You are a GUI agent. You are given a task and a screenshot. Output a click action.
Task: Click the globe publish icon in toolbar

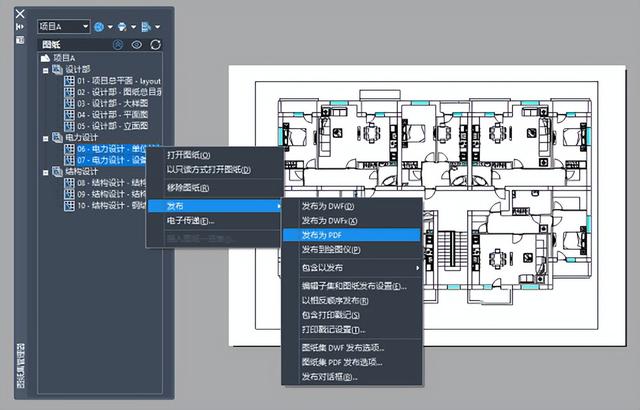tap(101, 26)
